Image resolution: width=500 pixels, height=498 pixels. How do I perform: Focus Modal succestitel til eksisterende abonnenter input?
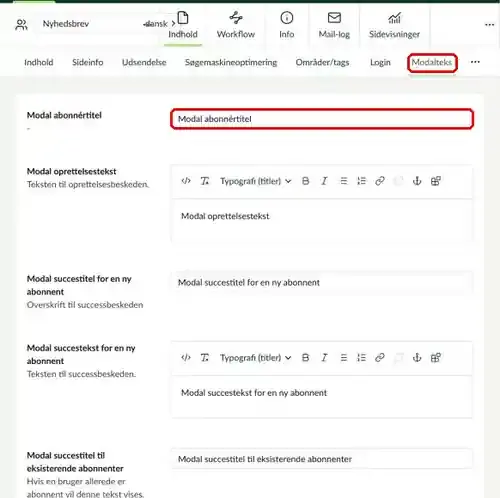point(322,459)
